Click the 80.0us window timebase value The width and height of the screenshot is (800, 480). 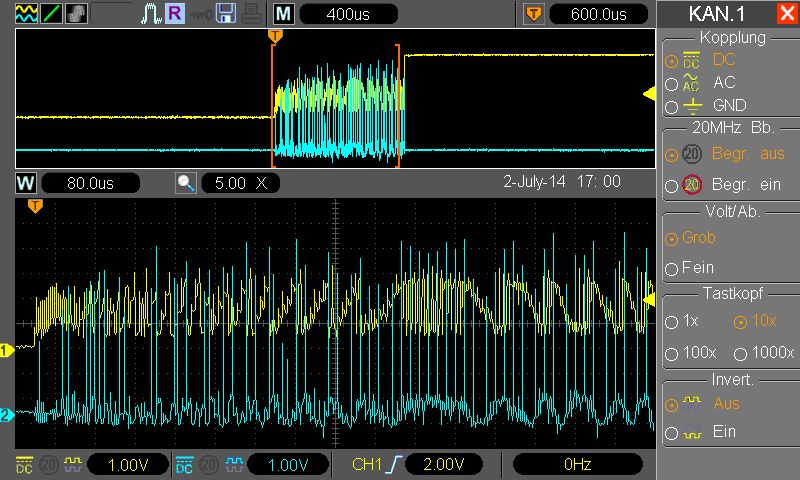pyautogui.click(x=90, y=183)
